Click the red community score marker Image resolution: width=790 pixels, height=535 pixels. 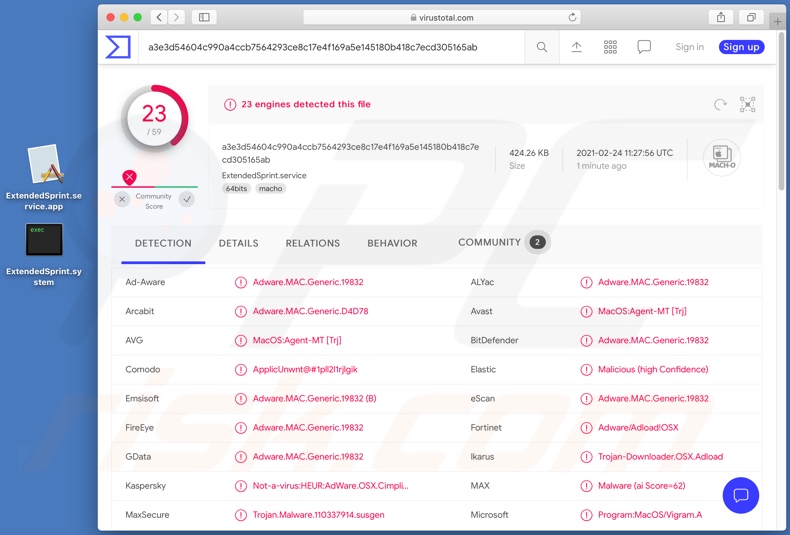tap(129, 177)
